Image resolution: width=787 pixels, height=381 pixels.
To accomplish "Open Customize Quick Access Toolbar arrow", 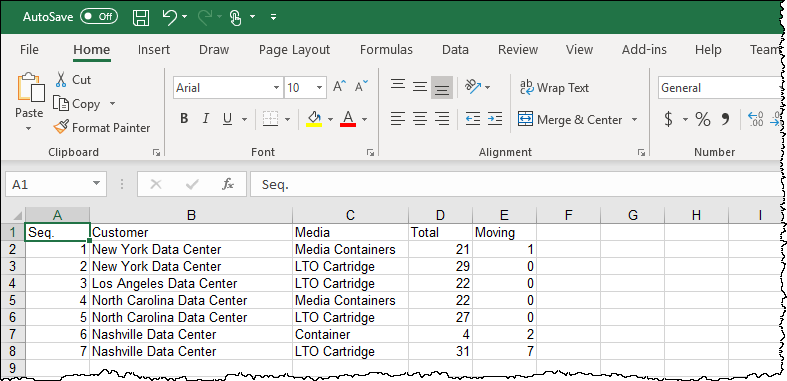I will pyautogui.click(x=274, y=17).
